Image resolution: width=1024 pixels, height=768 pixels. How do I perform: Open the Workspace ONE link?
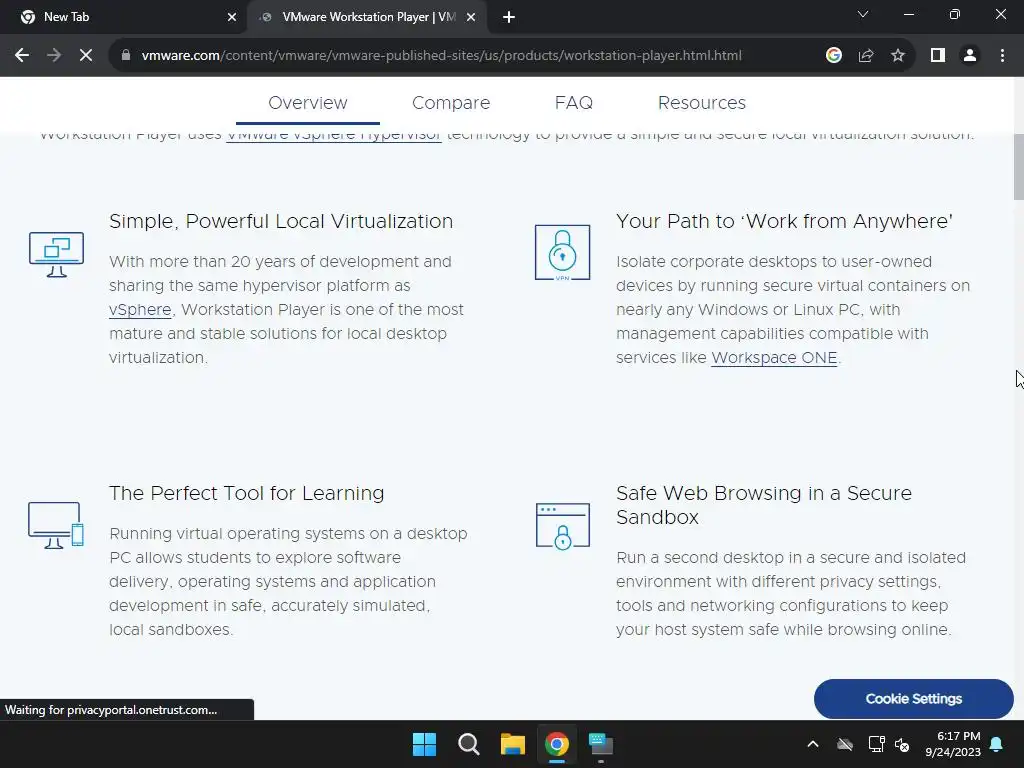(x=774, y=358)
